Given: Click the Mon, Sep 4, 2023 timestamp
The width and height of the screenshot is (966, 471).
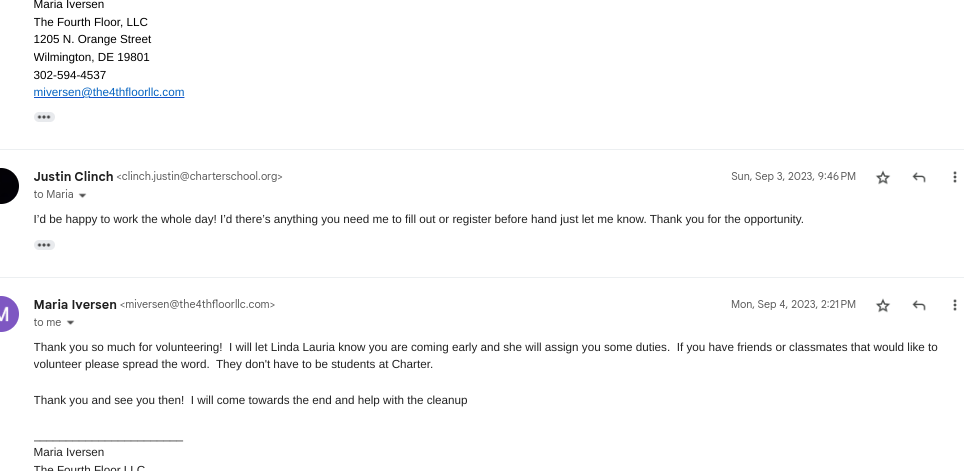Looking at the screenshot, I should click(x=793, y=305).
